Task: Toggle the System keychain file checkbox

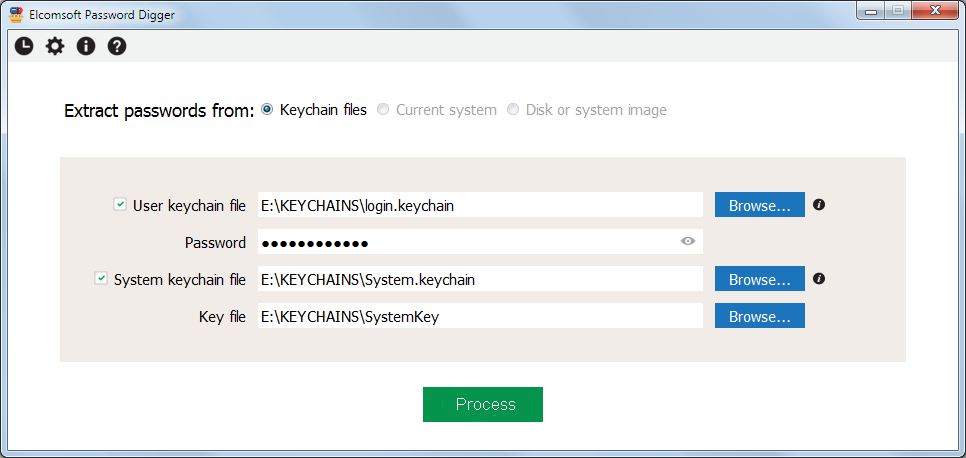Action: pyautogui.click(x=101, y=279)
